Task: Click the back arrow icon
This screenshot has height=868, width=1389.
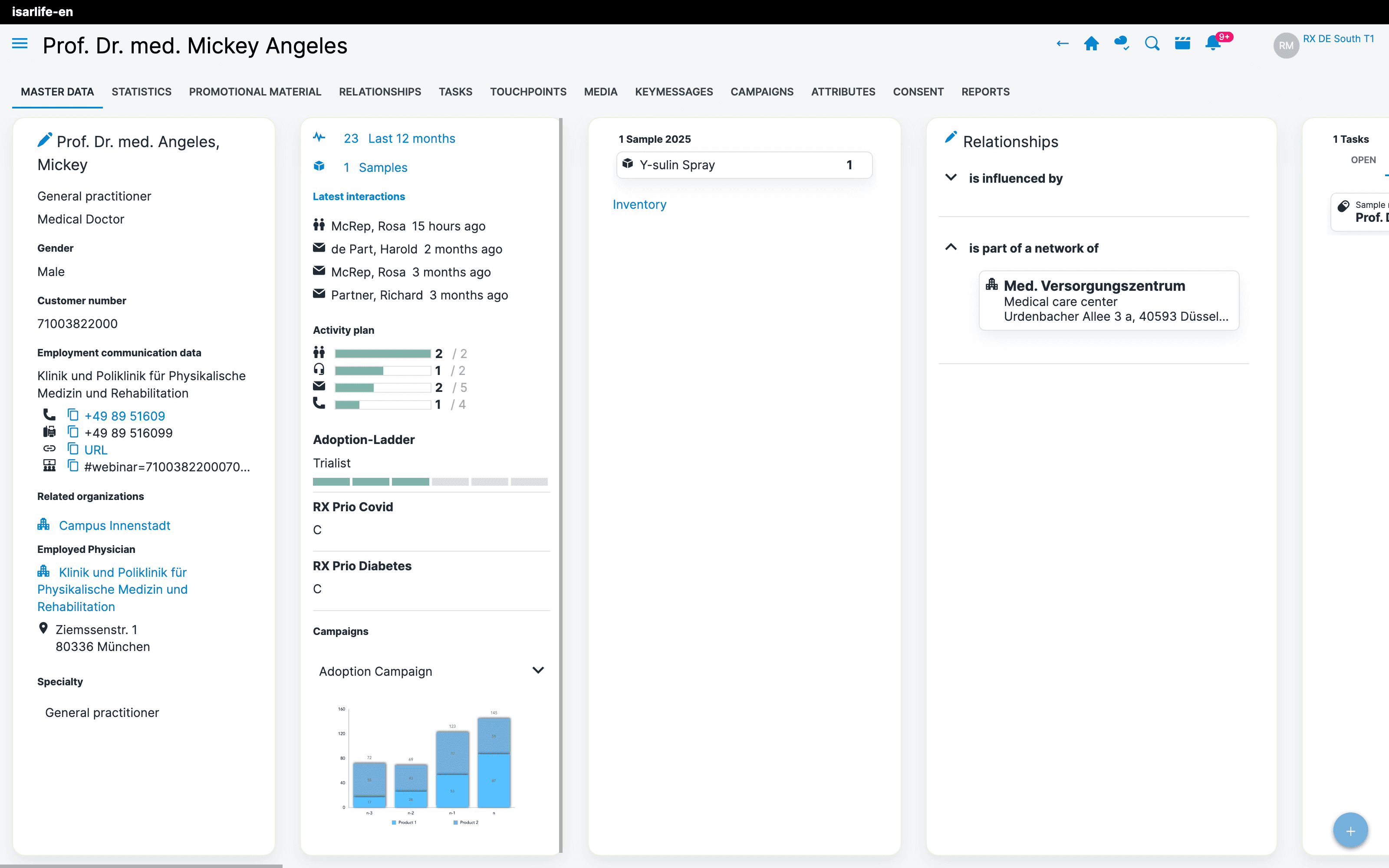Action: tap(1062, 44)
